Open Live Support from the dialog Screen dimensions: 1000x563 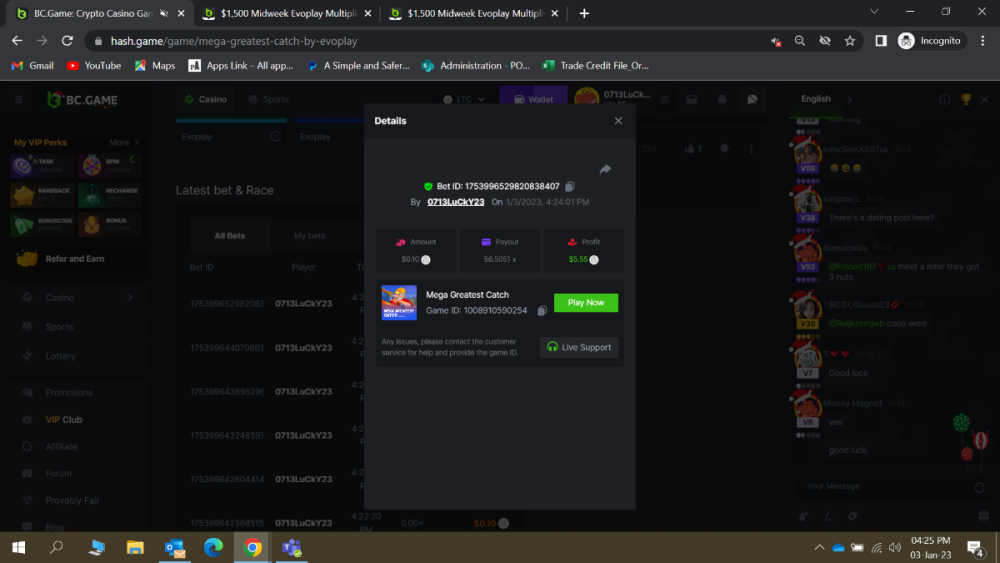click(x=579, y=347)
